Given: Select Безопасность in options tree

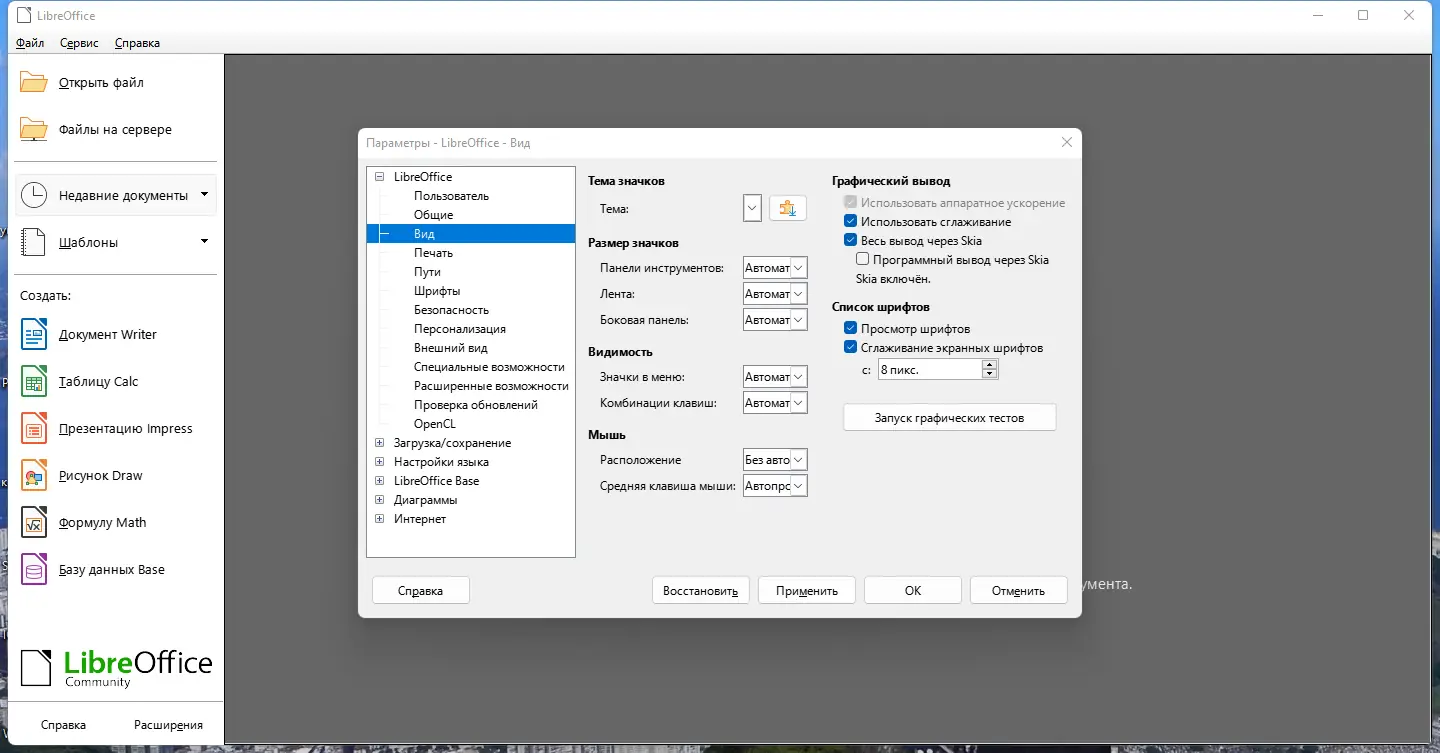Looking at the screenshot, I should pos(452,309).
